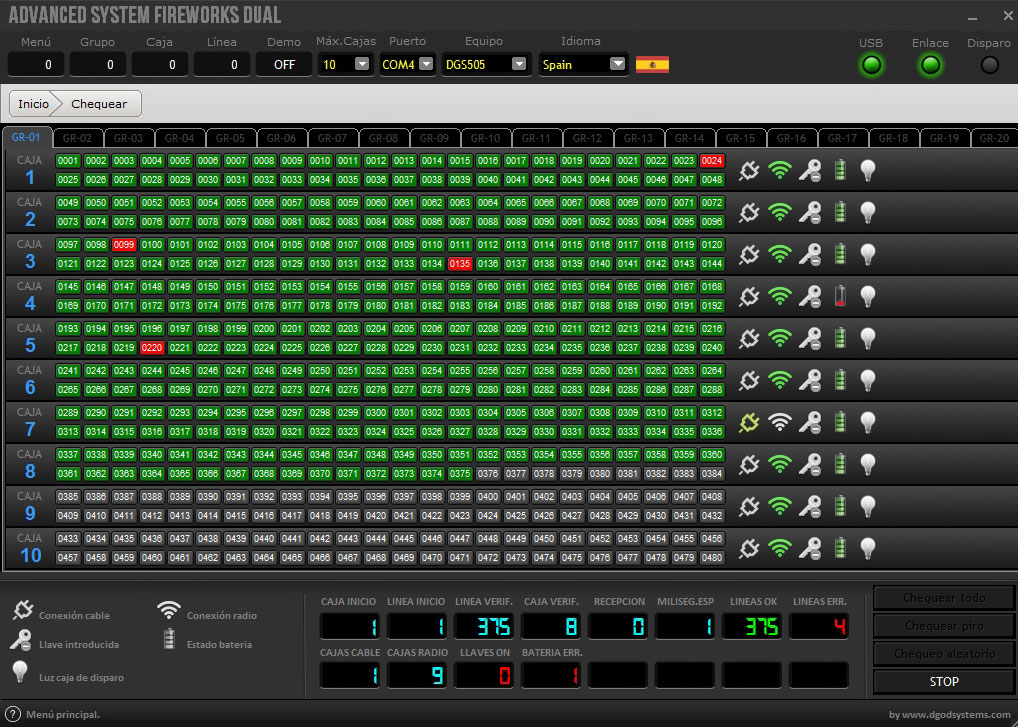Click the Menú number input field
Viewport: 1018px width, 727px height.
pos(37,64)
